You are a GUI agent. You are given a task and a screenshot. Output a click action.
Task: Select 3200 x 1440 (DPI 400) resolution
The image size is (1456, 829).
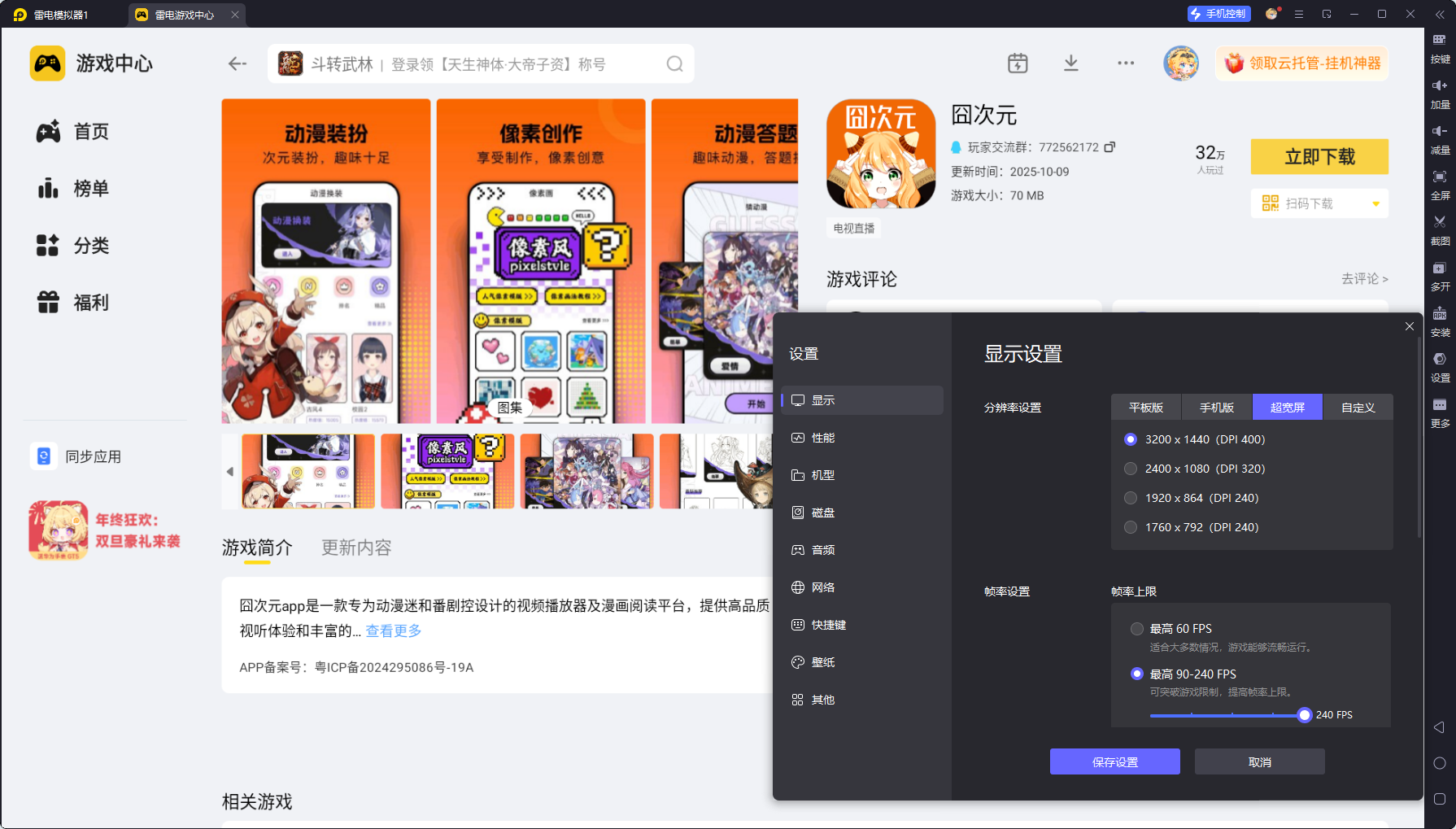coord(1195,439)
